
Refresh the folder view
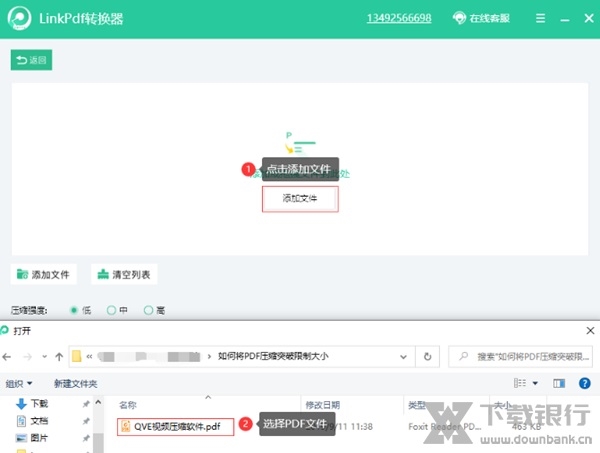point(427,357)
